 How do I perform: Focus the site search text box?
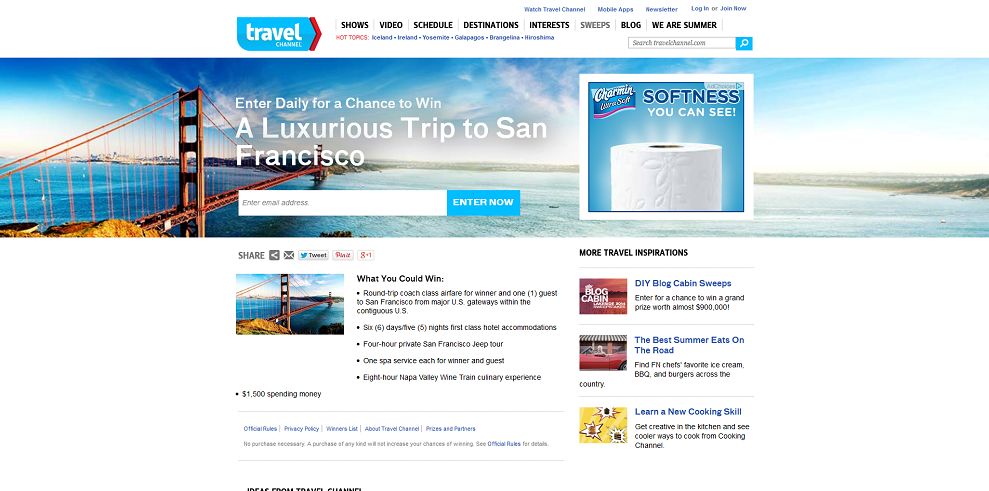[x=682, y=43]
